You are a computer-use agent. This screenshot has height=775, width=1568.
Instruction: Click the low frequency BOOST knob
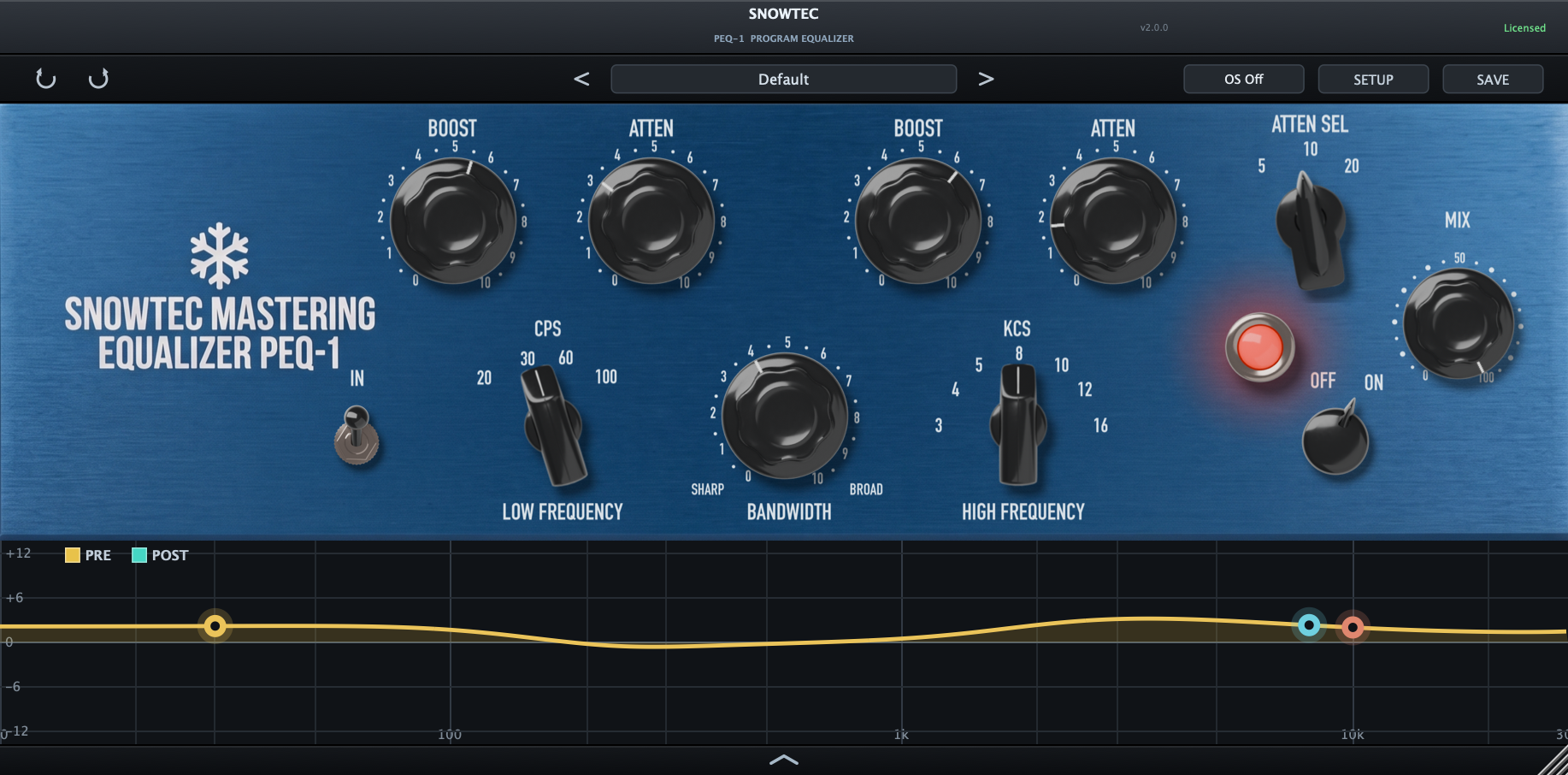click(x=453, y=221)
